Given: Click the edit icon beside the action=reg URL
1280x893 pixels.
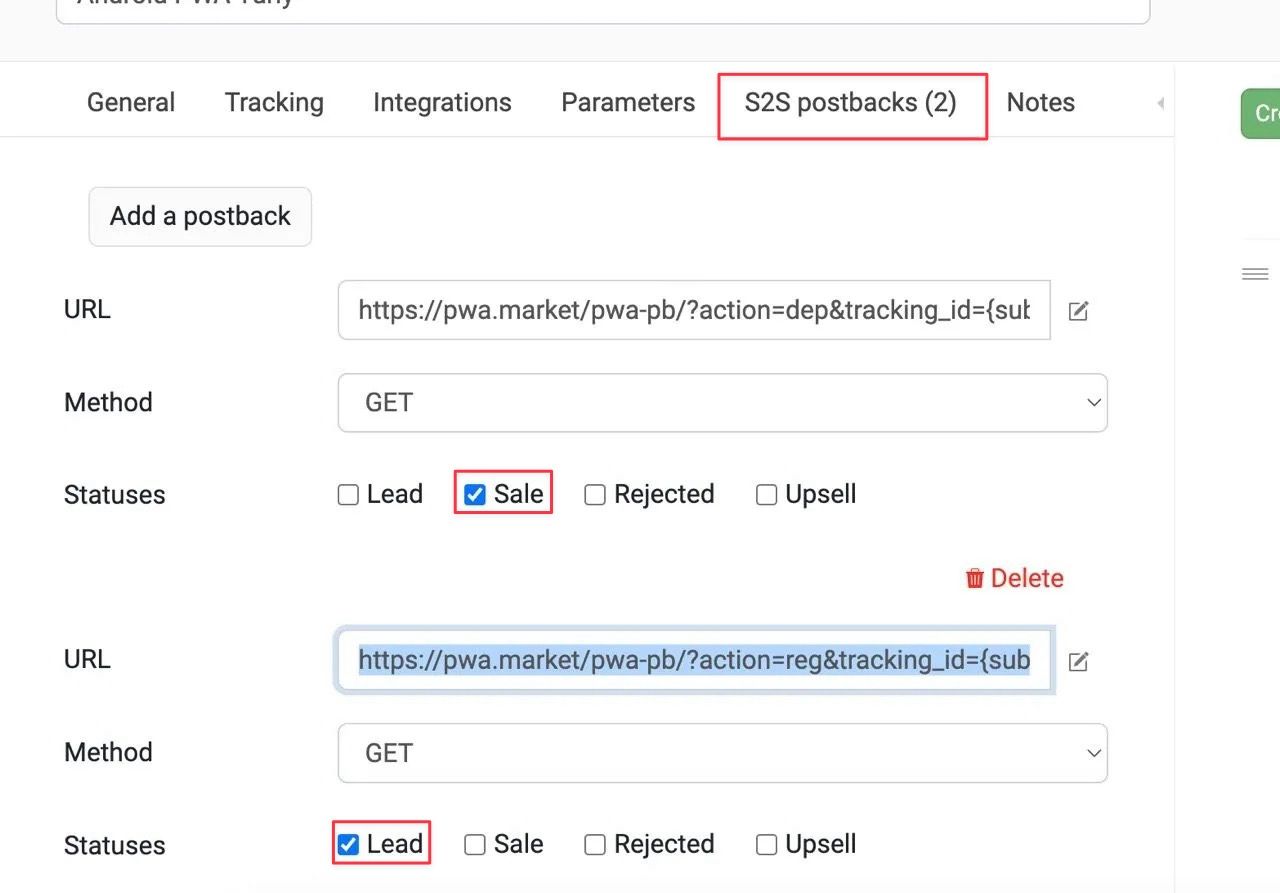Looking at the screenshot, I should click(x=1078, y=661).
